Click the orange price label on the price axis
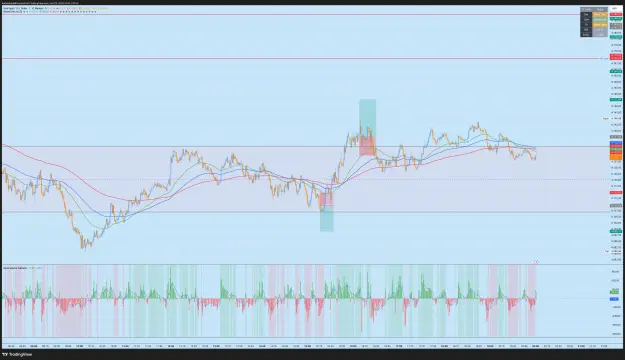This screenshot has width=625, height=360. coord(616,157)
